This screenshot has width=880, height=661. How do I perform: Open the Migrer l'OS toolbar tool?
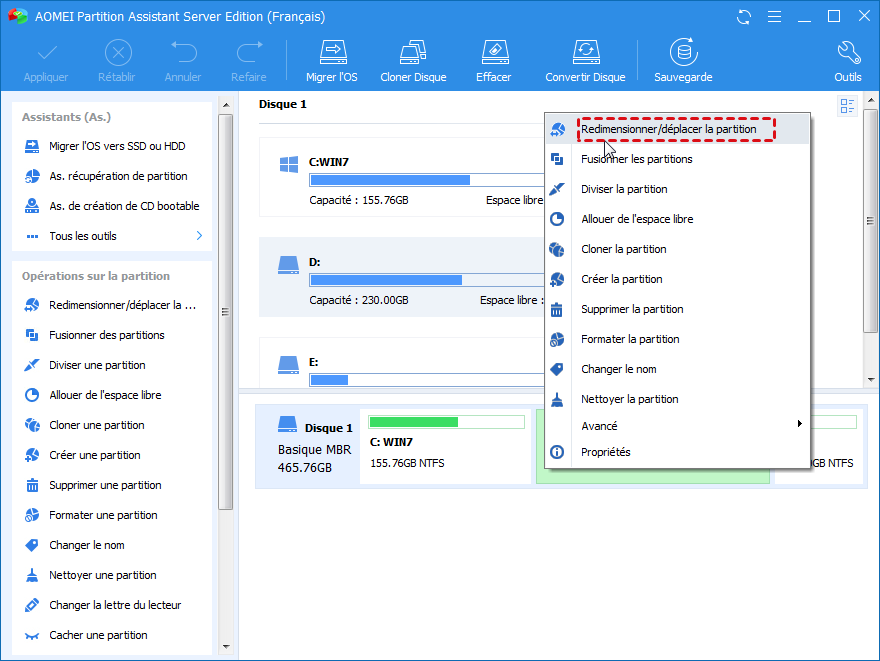tap(332, 61)
